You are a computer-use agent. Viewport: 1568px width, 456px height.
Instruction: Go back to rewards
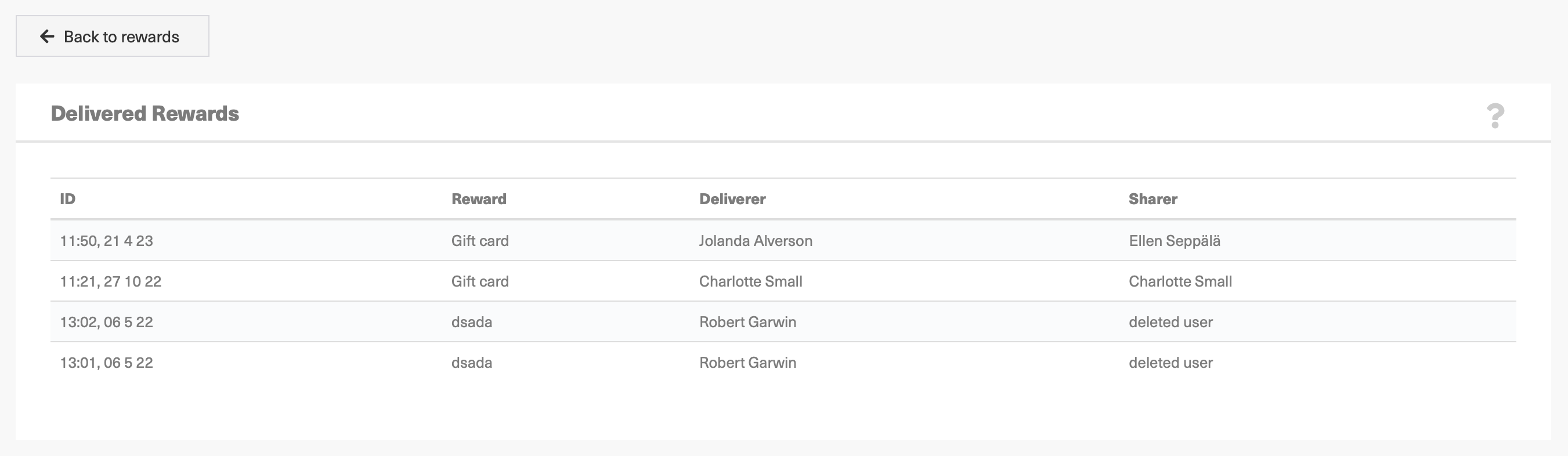[x=113, y=37]
